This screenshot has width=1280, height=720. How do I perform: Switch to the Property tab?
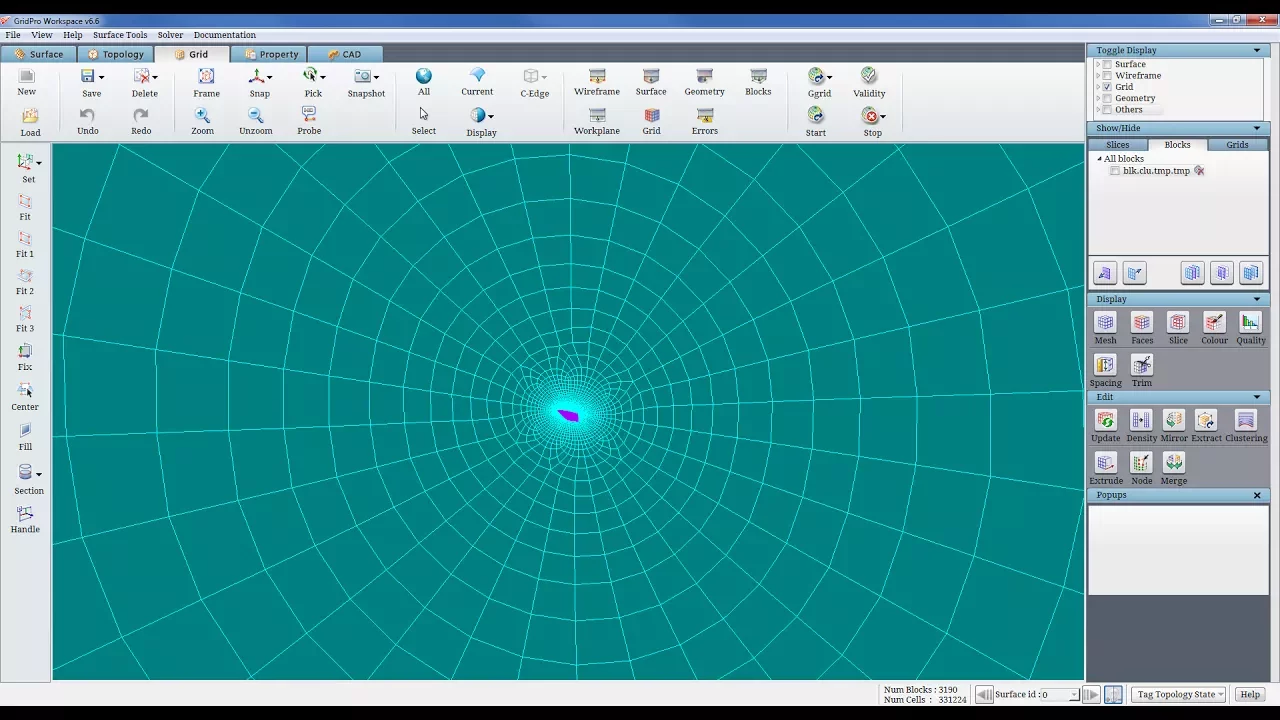point(271,54)
